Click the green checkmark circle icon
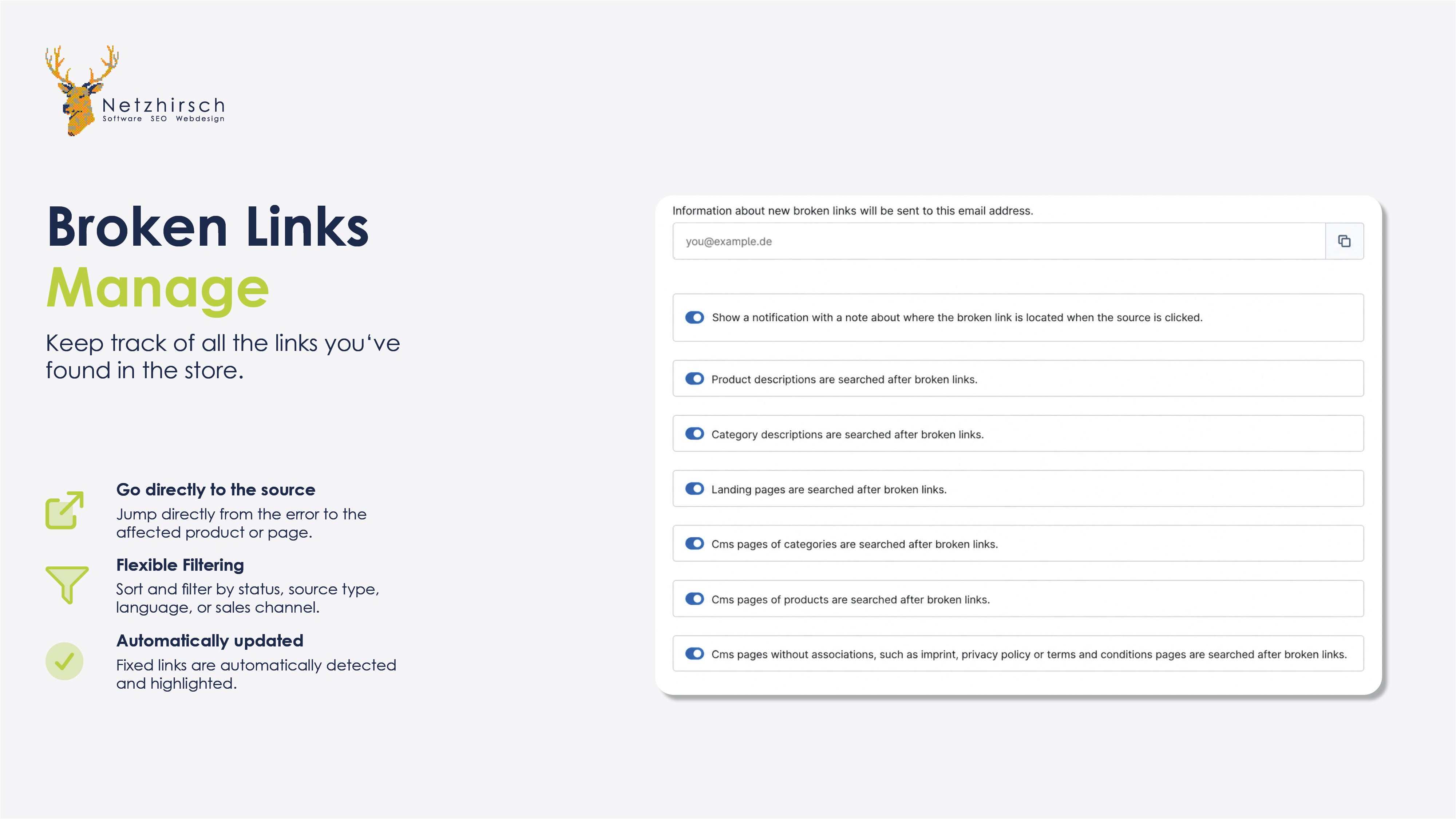1456x819 pixels. coord(64,661)
